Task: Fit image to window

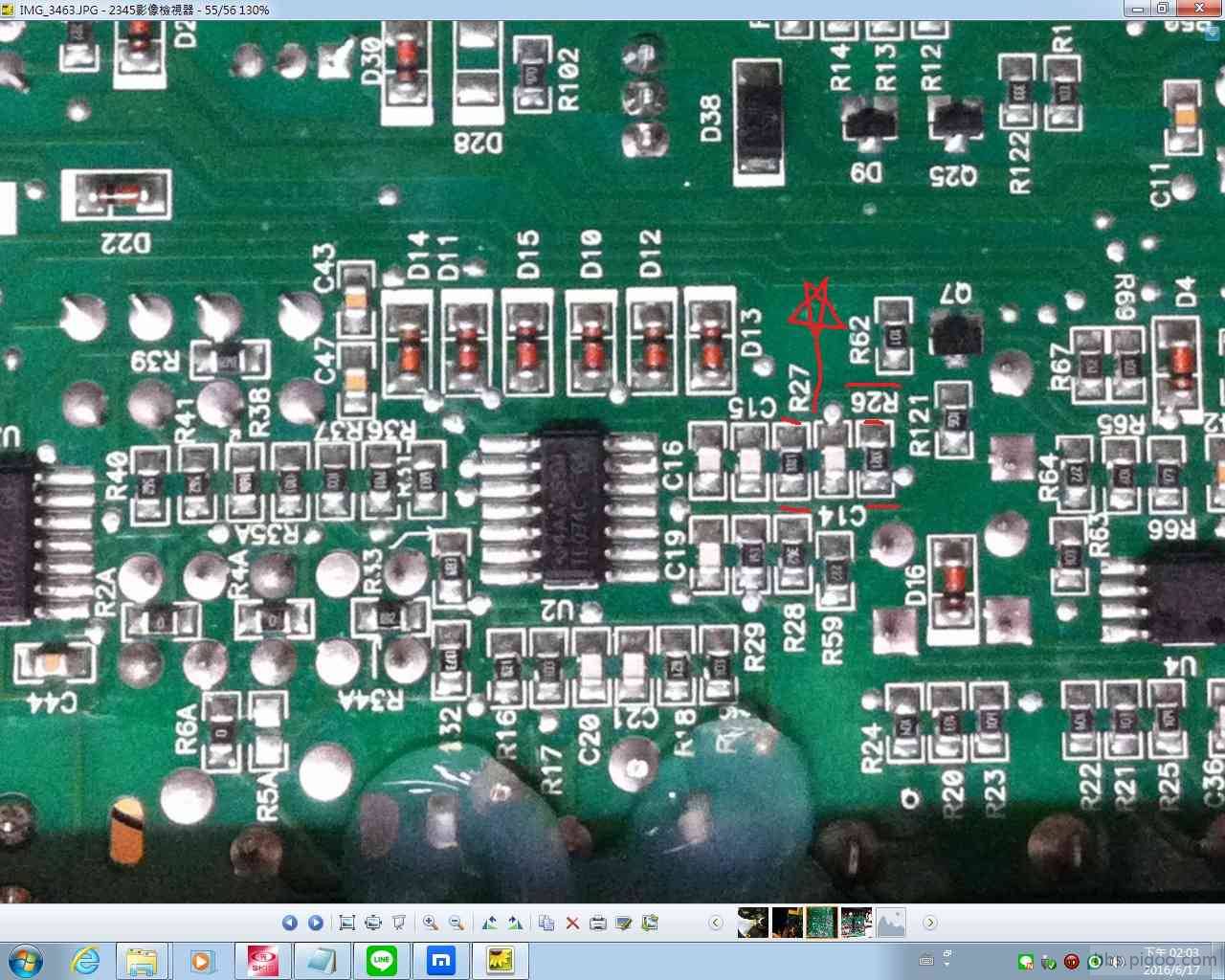Action: pos(373,923)
